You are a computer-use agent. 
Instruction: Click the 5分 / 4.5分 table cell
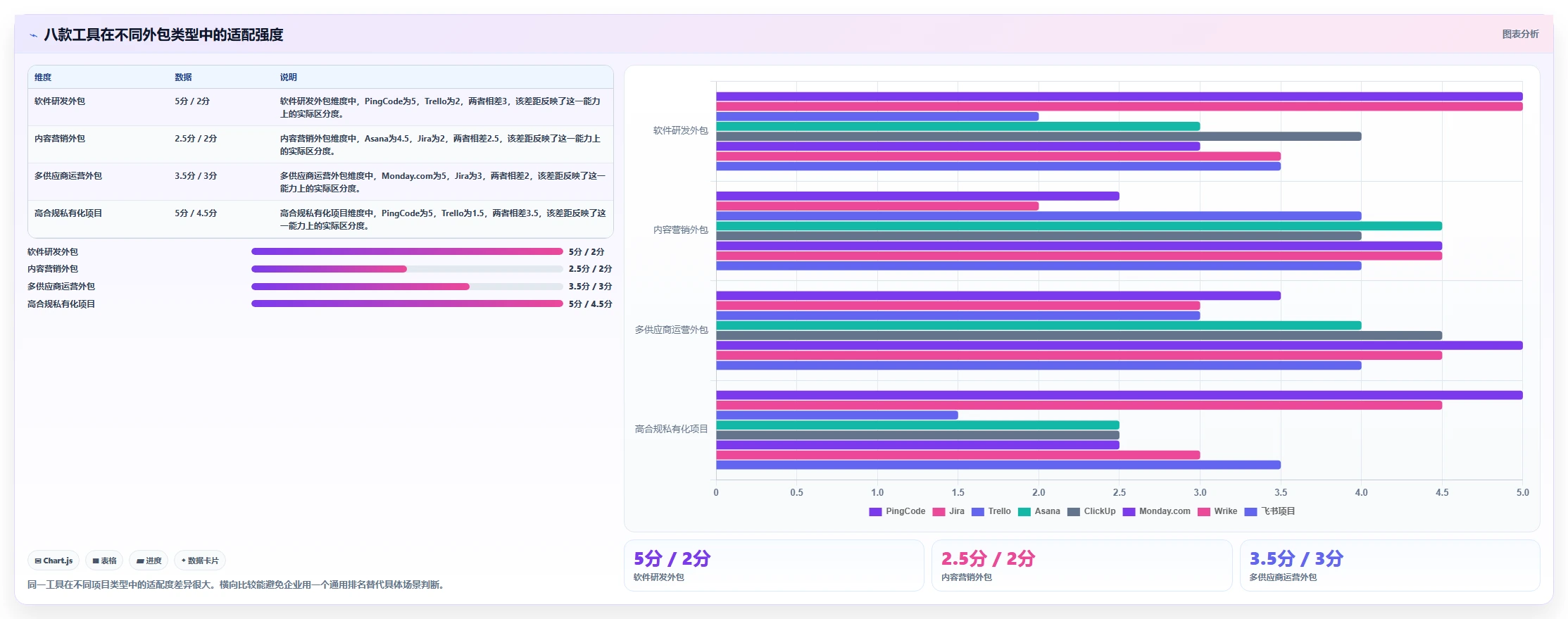coord(196,213)
